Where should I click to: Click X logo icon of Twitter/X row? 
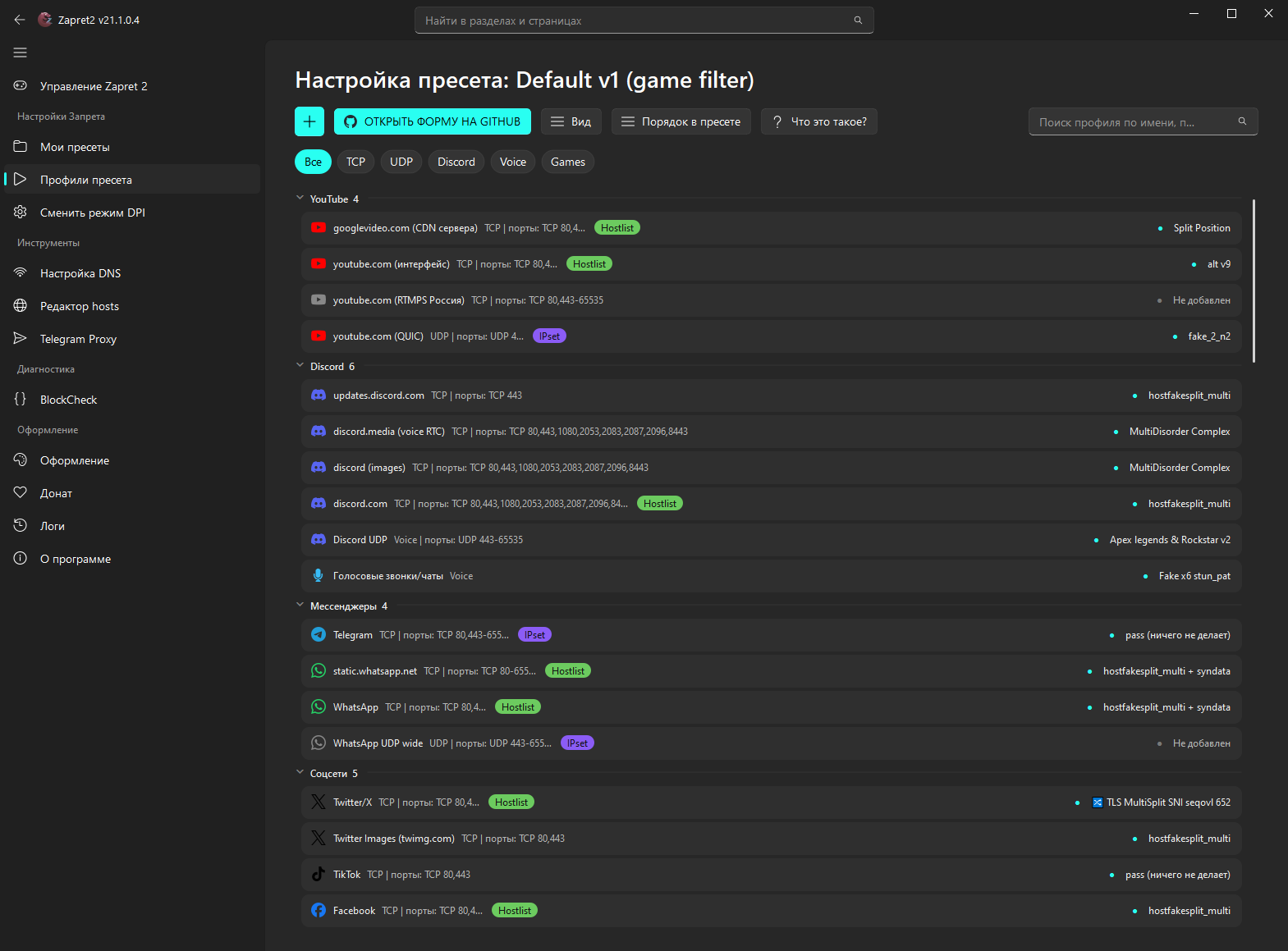(x=319, y=802)
